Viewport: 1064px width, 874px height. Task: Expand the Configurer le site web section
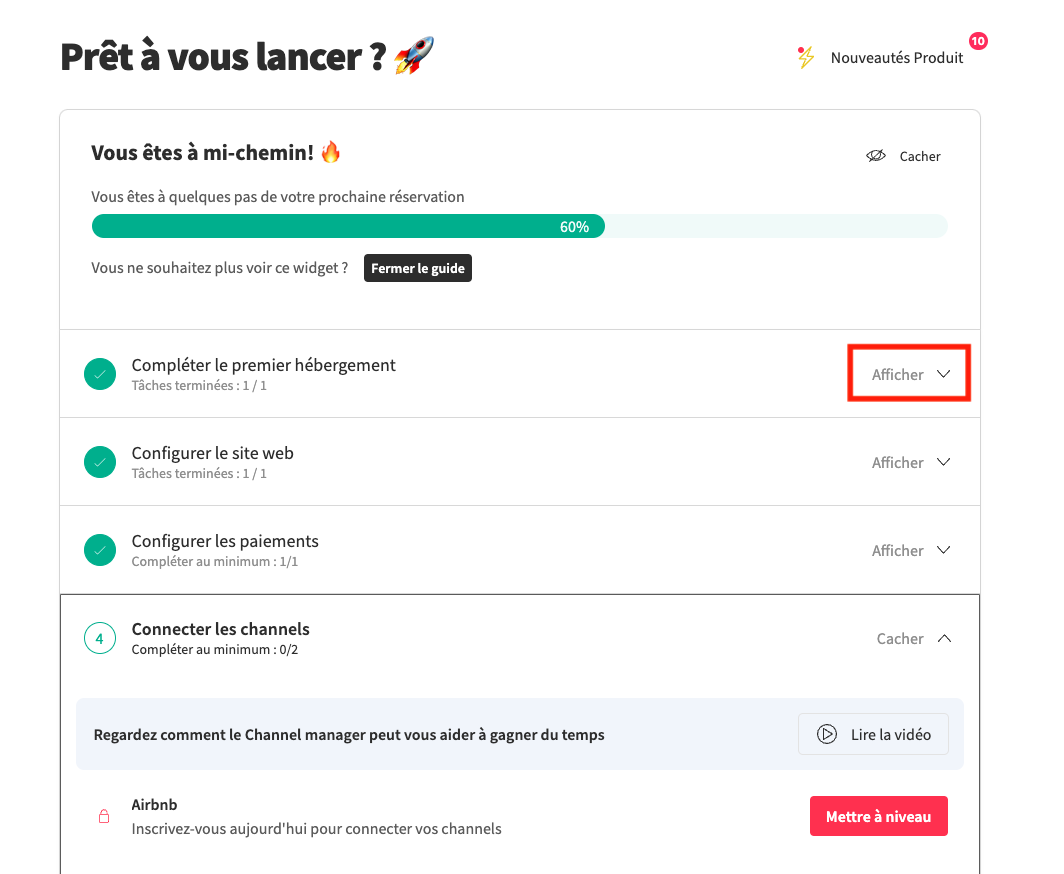(910, 462)
